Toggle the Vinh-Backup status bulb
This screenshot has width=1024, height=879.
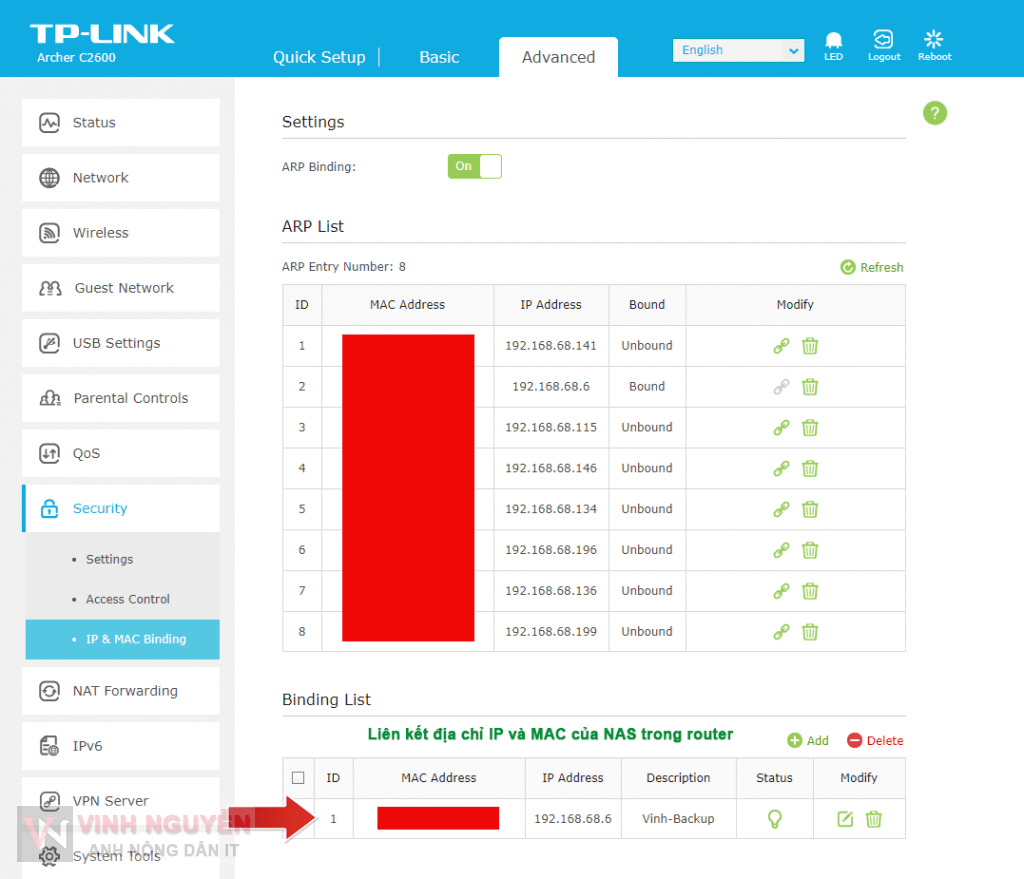pyautogui.click(x=774, y=819)
